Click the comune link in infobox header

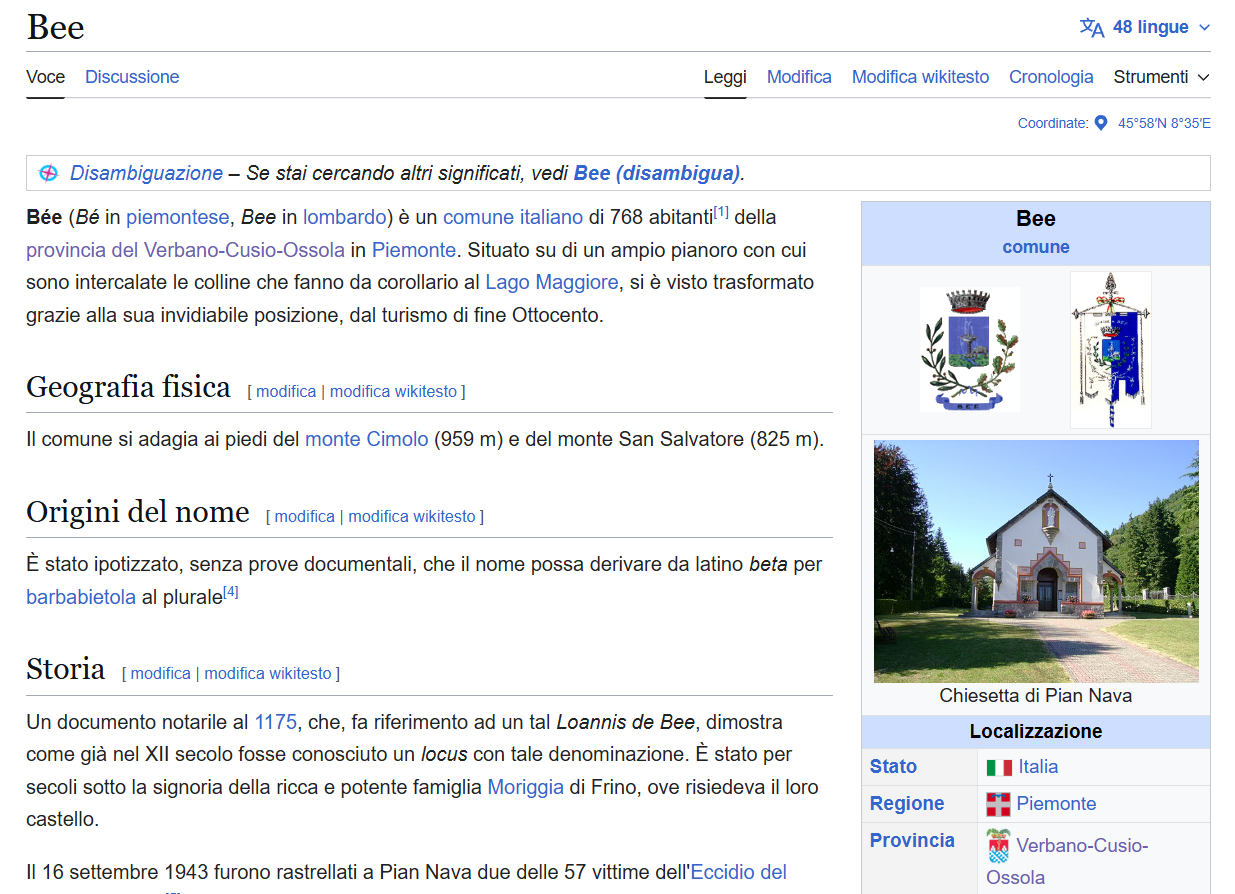pyautogui.click(x=1036, y=247)
